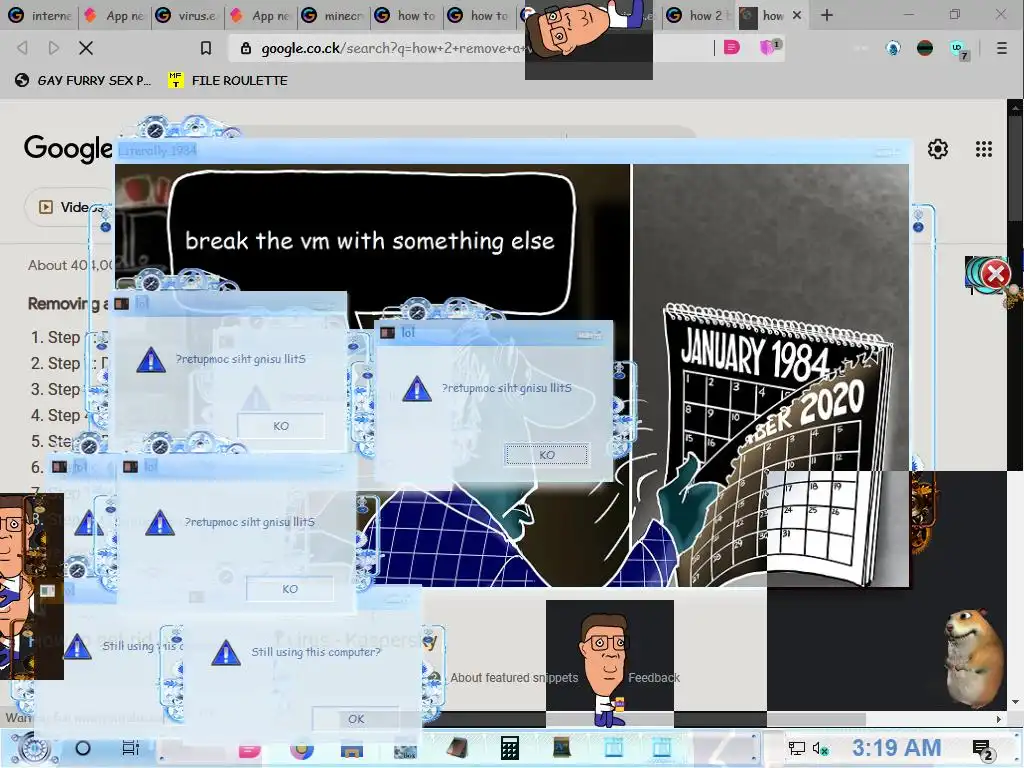Switch to the 'interne' tab

click(40, 15)
